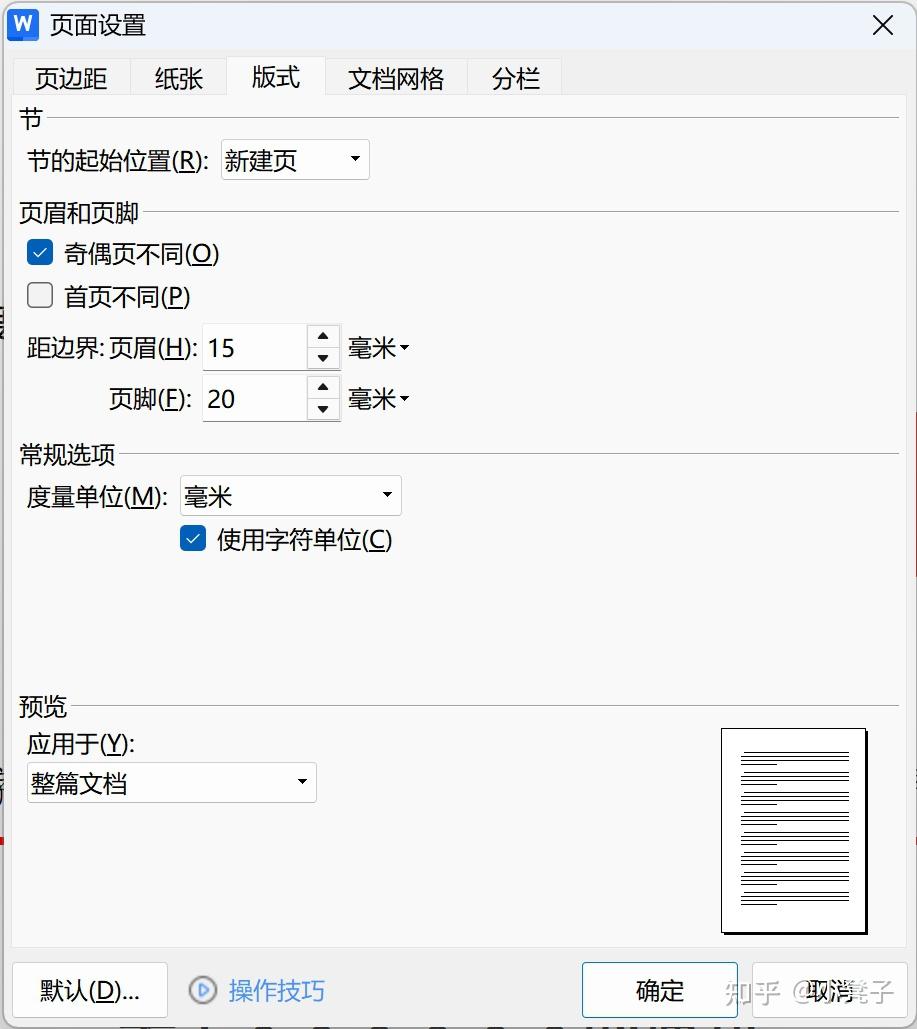Click the 默认(D) button

pos(89,990)
